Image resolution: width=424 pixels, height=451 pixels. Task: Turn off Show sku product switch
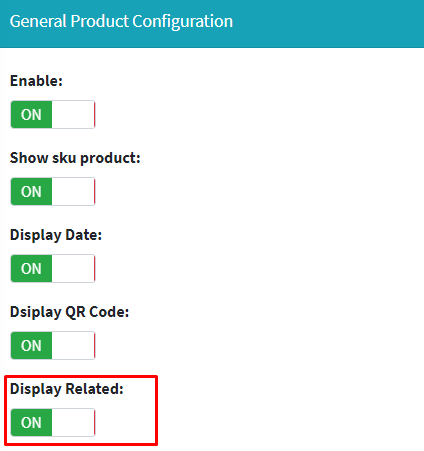coord(53,191)
